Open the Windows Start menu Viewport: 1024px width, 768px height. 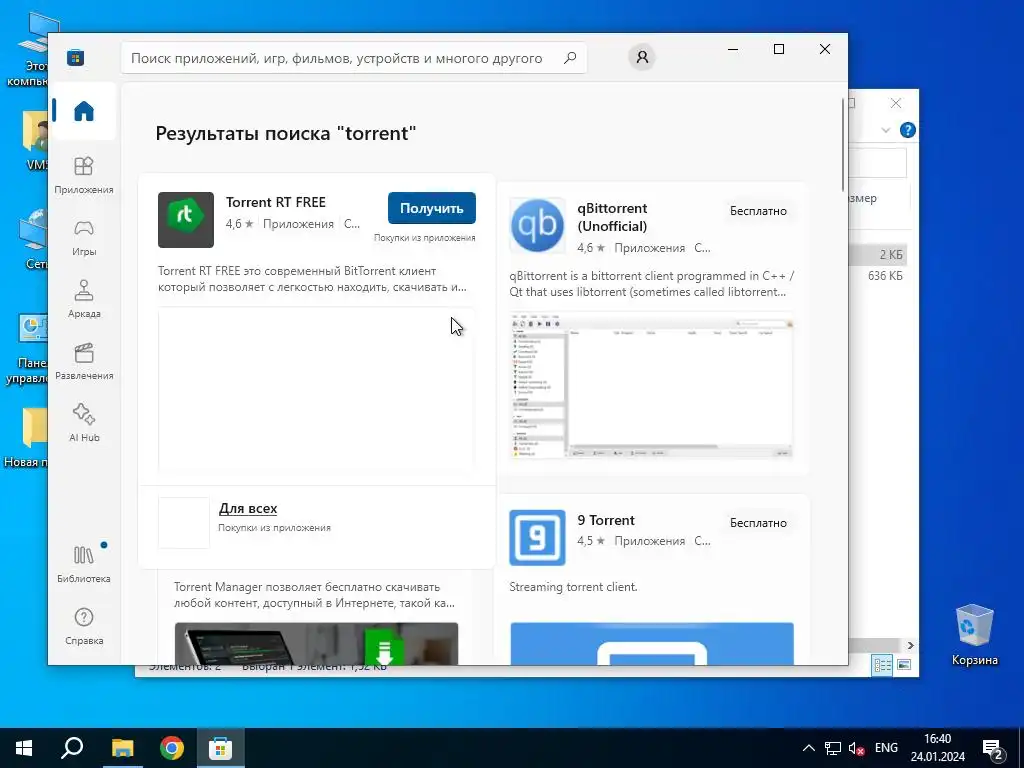pos(24,748)
